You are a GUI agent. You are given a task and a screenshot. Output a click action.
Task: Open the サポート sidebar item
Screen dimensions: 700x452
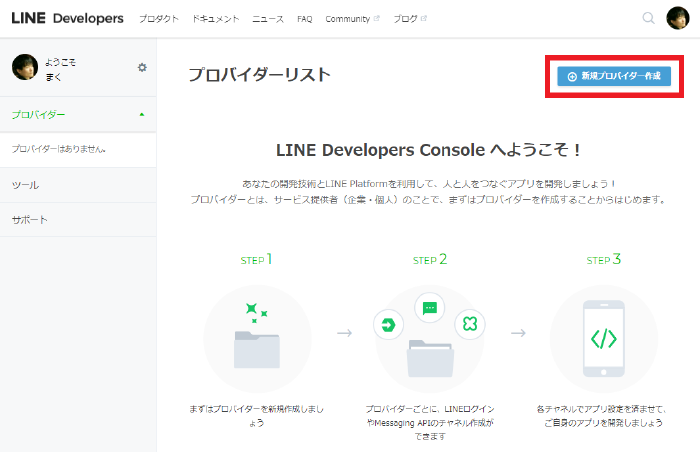coord(29,219)
